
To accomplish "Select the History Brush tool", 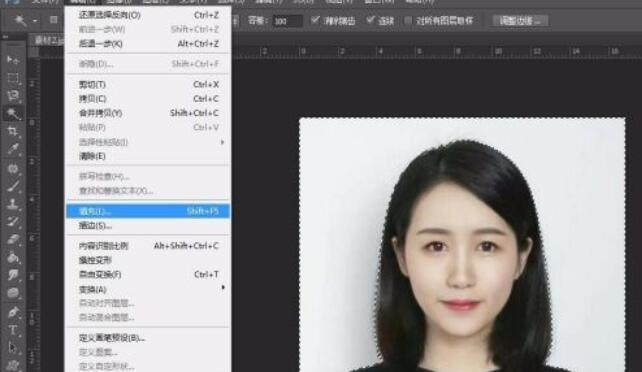I will pyautogui.click(x=13, y=222).
